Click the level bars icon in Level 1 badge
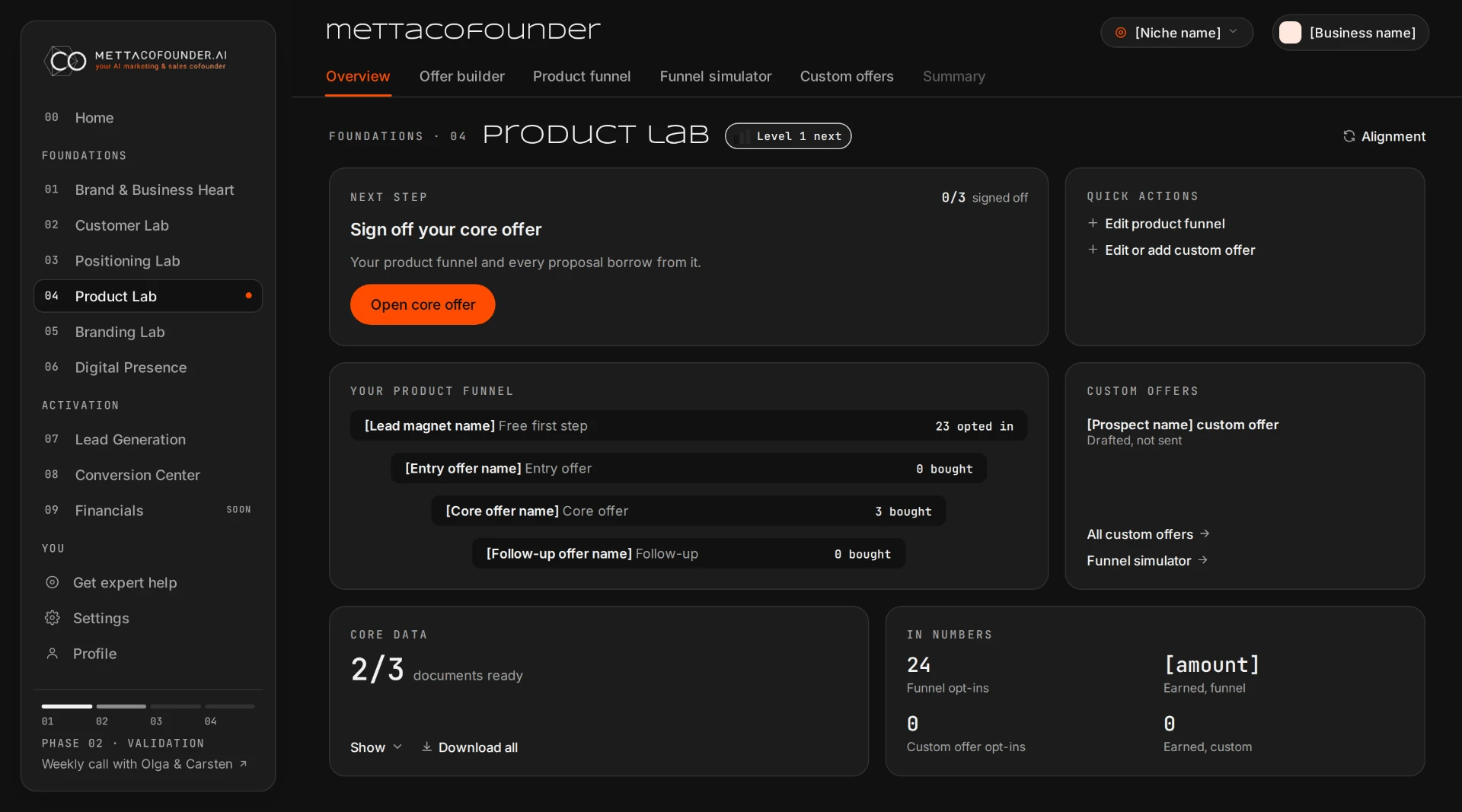 pos(745,136)
